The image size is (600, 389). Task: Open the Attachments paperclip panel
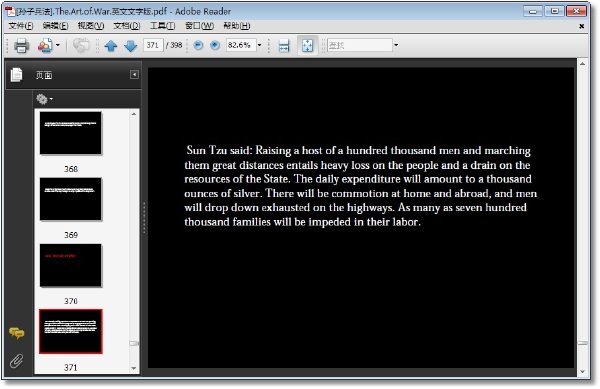tap(16, 361)
